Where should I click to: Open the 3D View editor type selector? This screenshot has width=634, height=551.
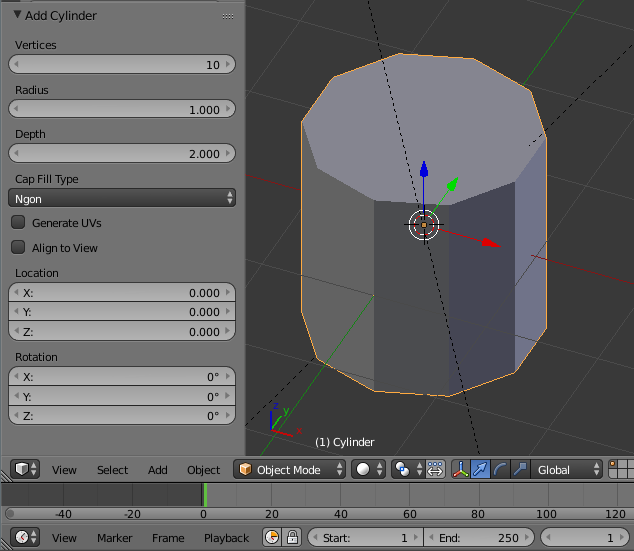click(x=25, y=469)
